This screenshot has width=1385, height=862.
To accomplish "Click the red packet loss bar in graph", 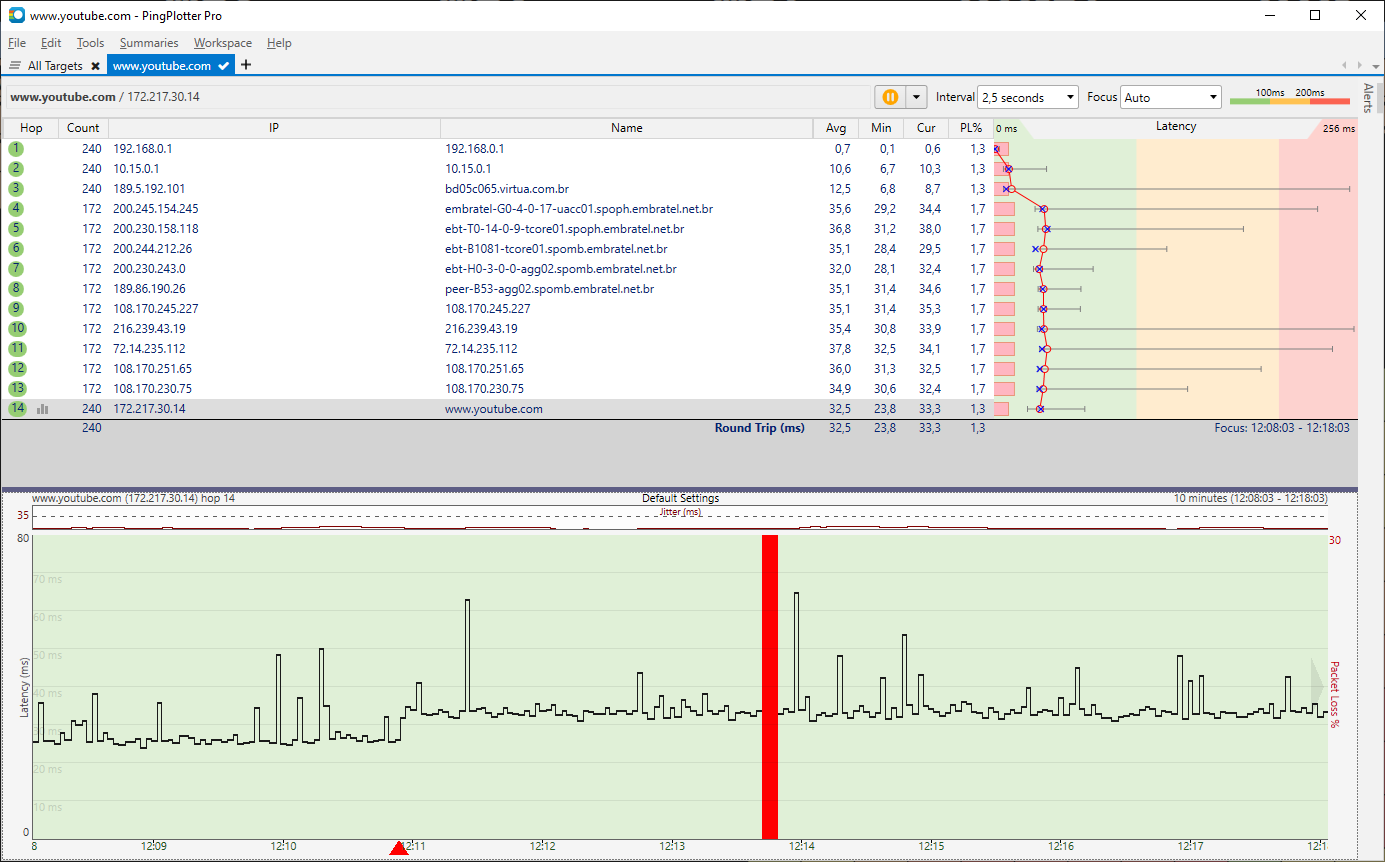I will point(769,686).
